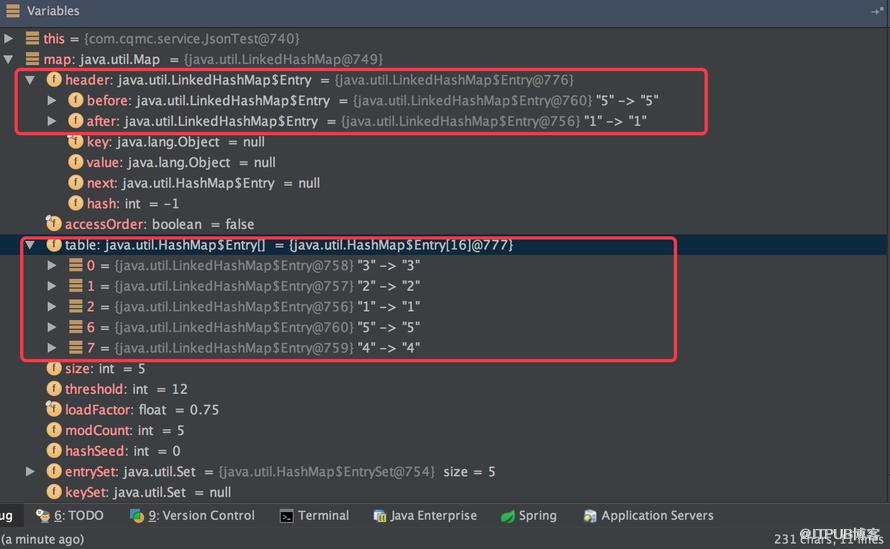Click array element 7 icon
Screen dimensions: 890x549
click(75, 347)
